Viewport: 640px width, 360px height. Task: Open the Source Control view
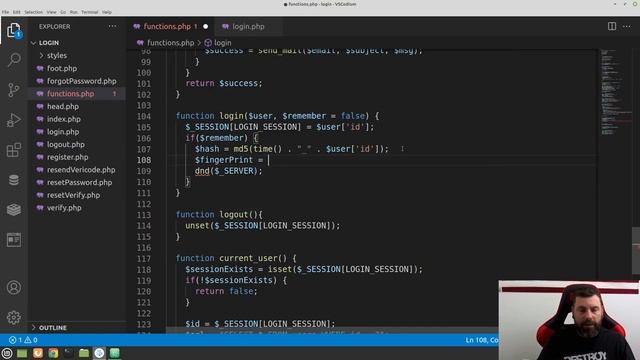coord(13,90)
